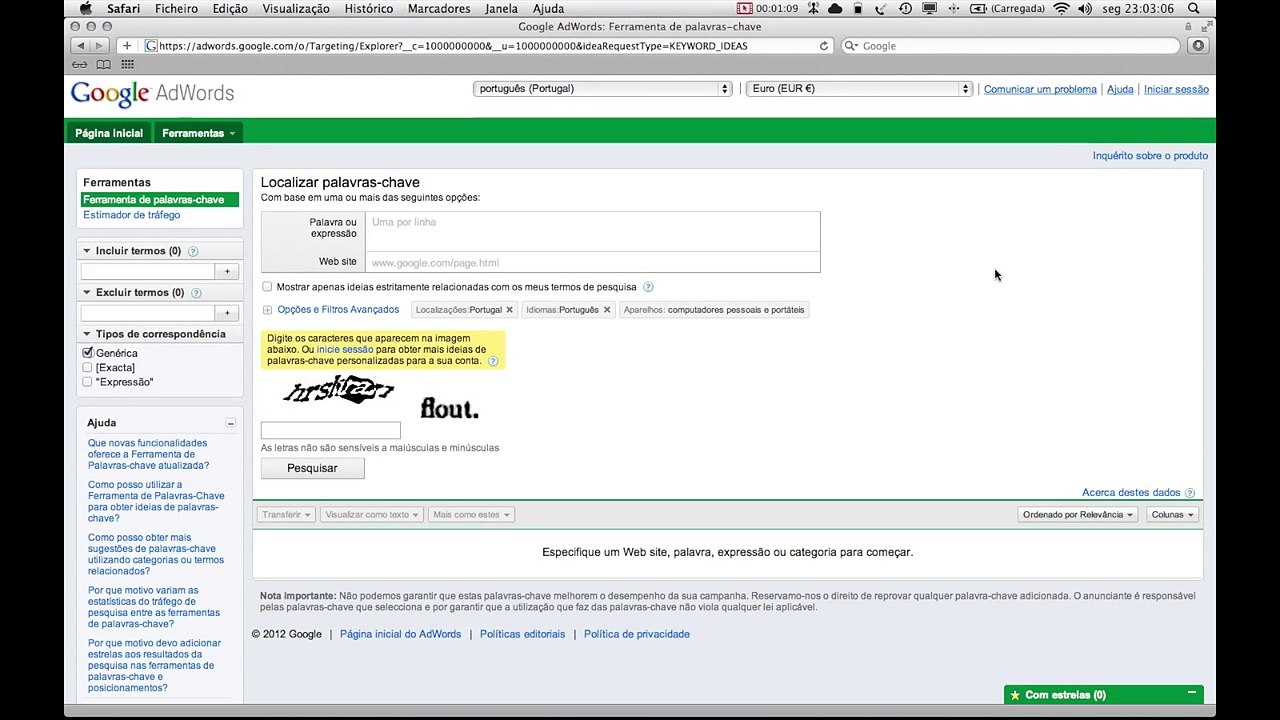
Task: Click help icon next to Incluir termos
Action: pyautogui.click(x=193, y=252)
